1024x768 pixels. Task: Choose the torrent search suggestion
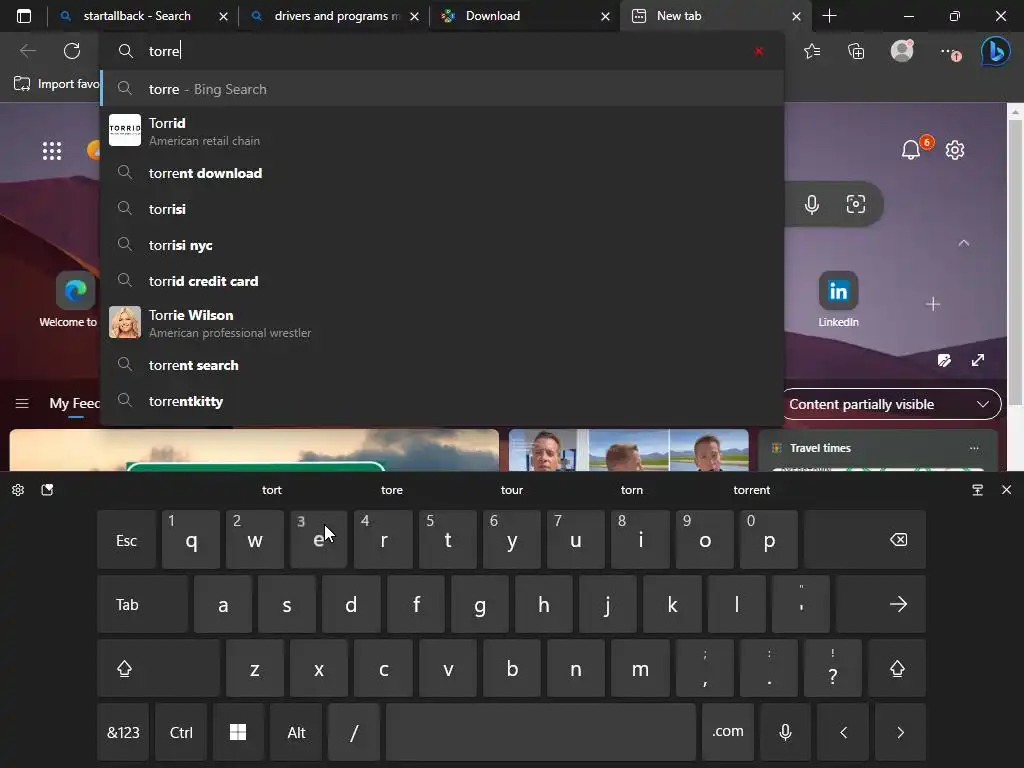pyautogui.click(x=442, y=365)
